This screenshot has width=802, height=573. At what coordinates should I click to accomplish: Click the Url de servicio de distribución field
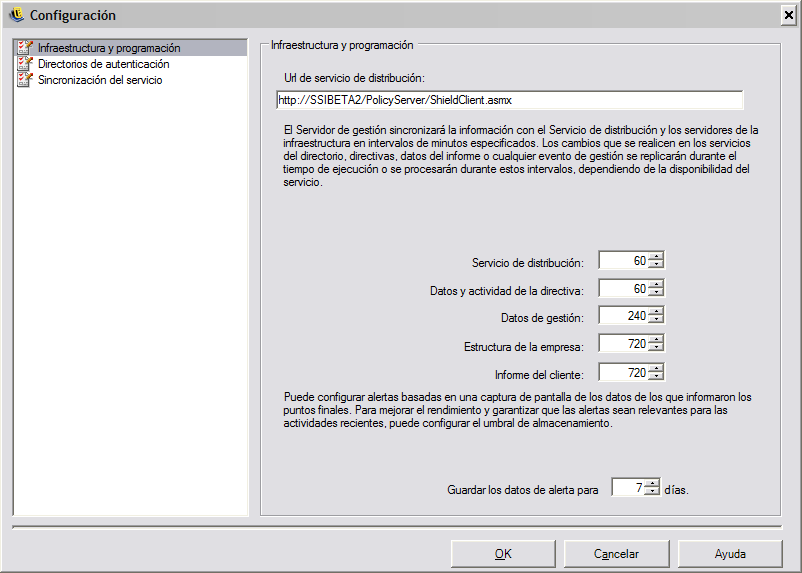pos(509,100)
